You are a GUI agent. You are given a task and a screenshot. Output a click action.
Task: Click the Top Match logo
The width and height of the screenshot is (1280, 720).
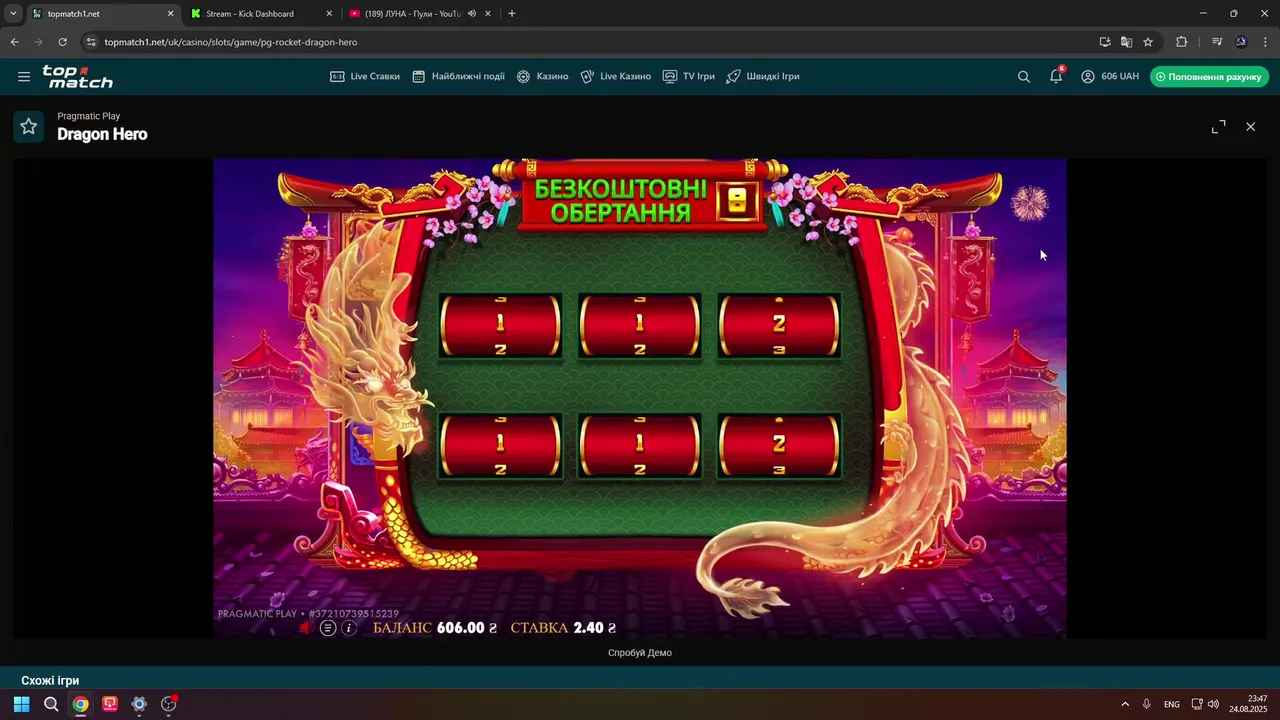[x=78, y=76]
